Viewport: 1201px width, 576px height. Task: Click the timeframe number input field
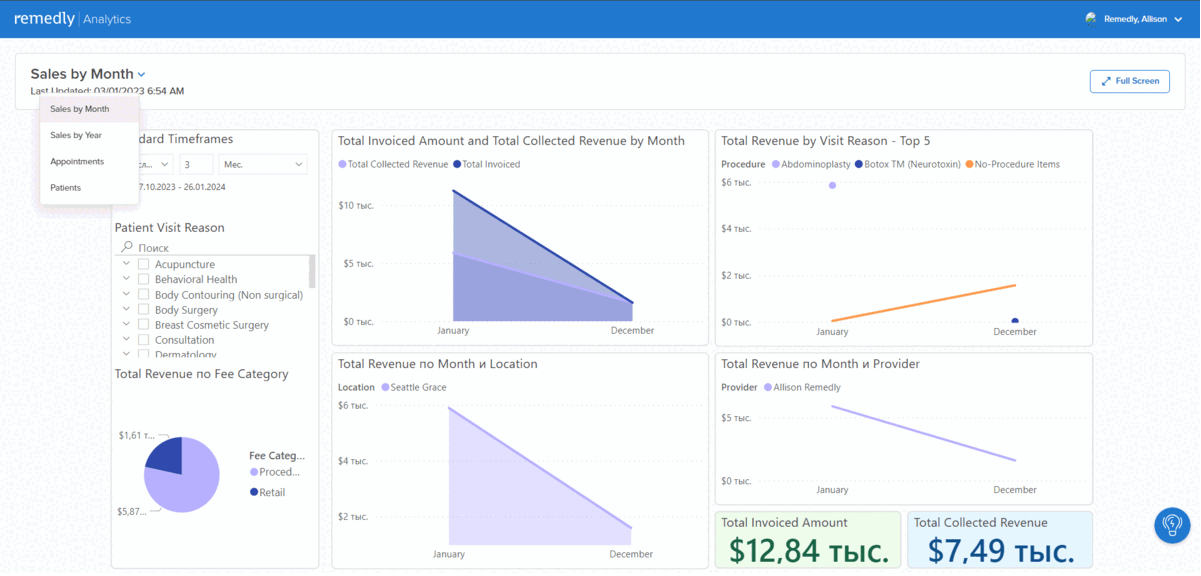196,164
